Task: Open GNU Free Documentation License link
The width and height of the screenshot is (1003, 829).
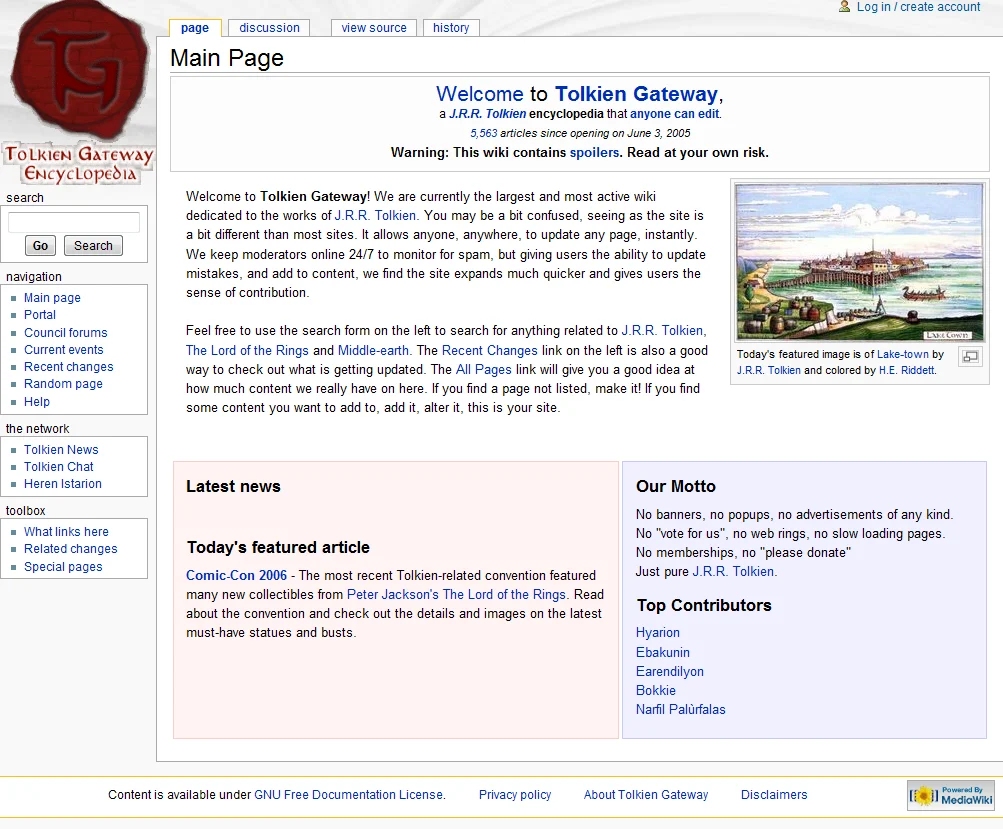Action: tap(349, 794)
